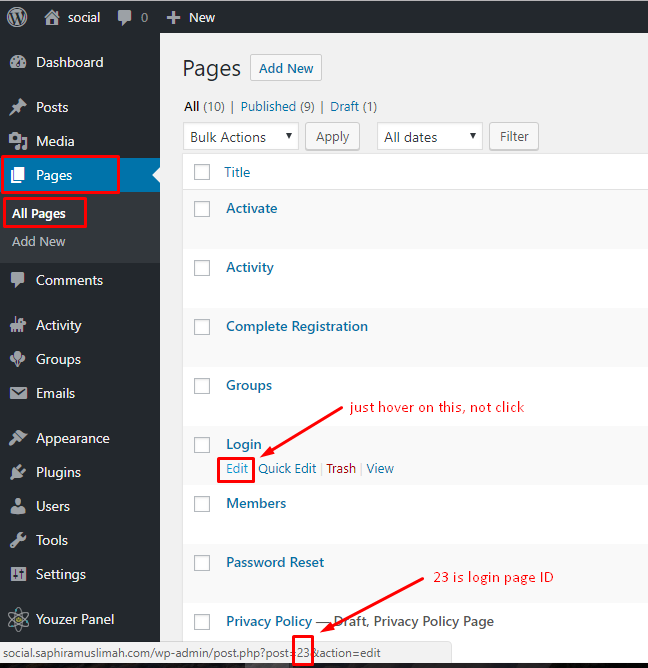
Task: Check the Password Reset checkbox
Action: pyautogui.click(x=202, y=563)
